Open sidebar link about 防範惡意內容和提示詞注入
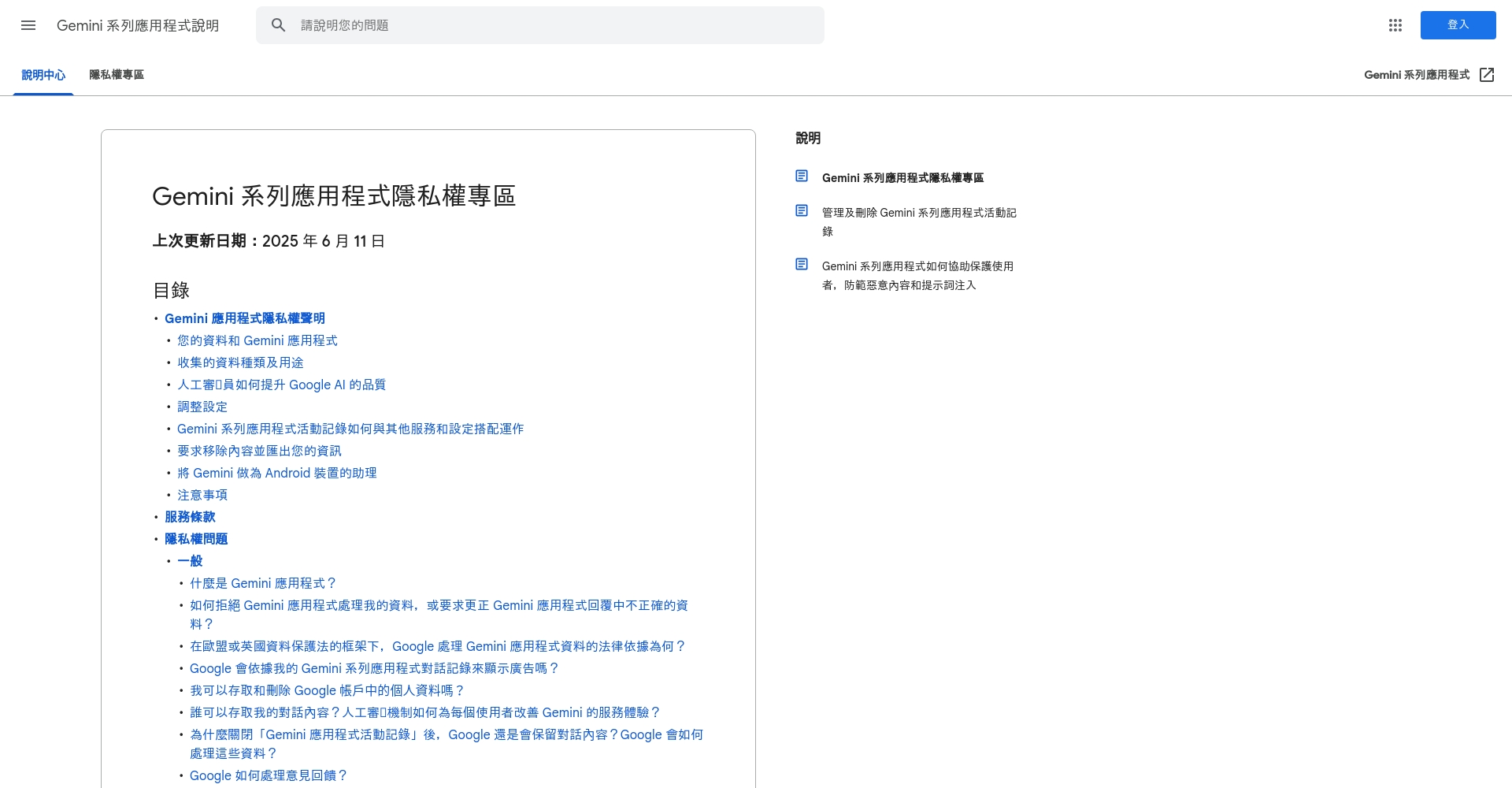This screenshot has height=788, width=1512. tap(917, 276)
